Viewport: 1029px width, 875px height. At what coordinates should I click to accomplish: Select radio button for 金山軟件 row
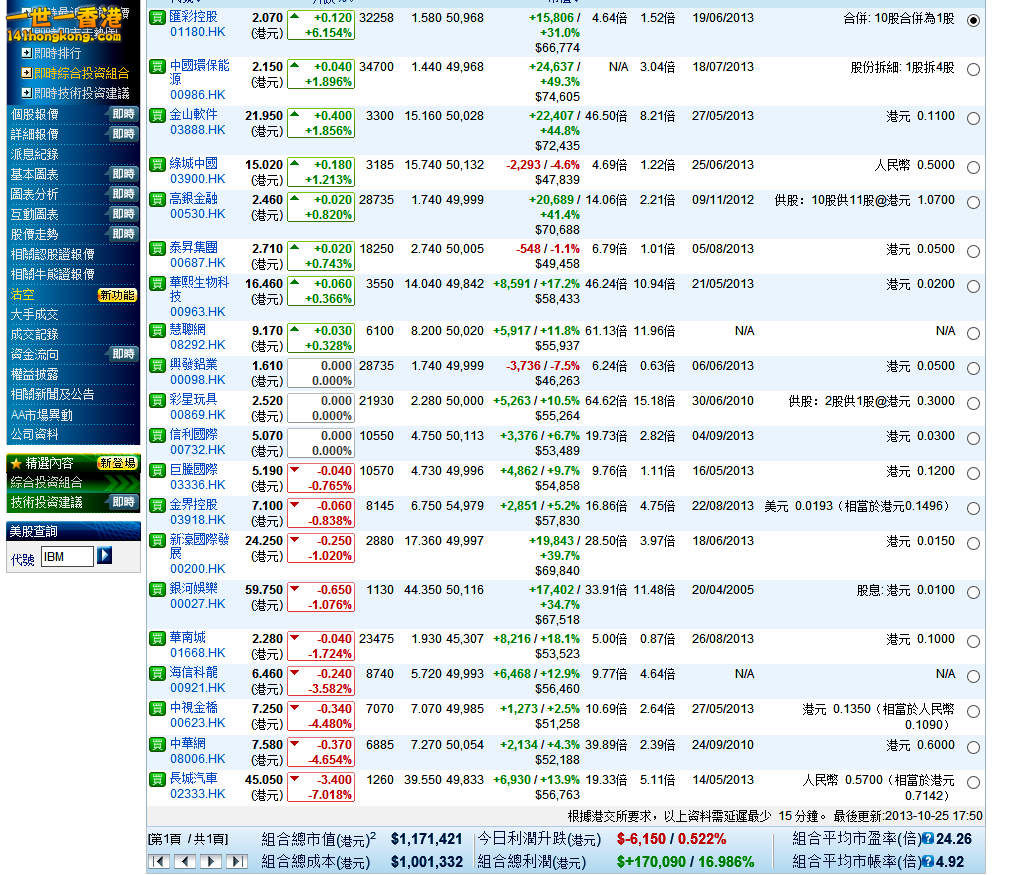(974, 118)
